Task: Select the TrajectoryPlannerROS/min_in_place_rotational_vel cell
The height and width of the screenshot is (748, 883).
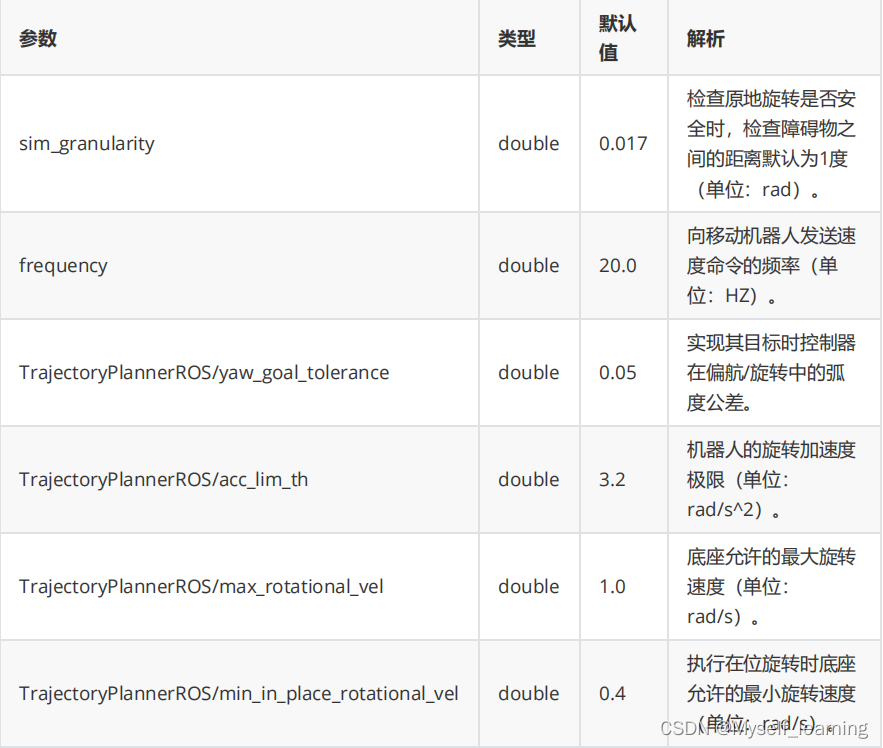Action: coord(239,693)
